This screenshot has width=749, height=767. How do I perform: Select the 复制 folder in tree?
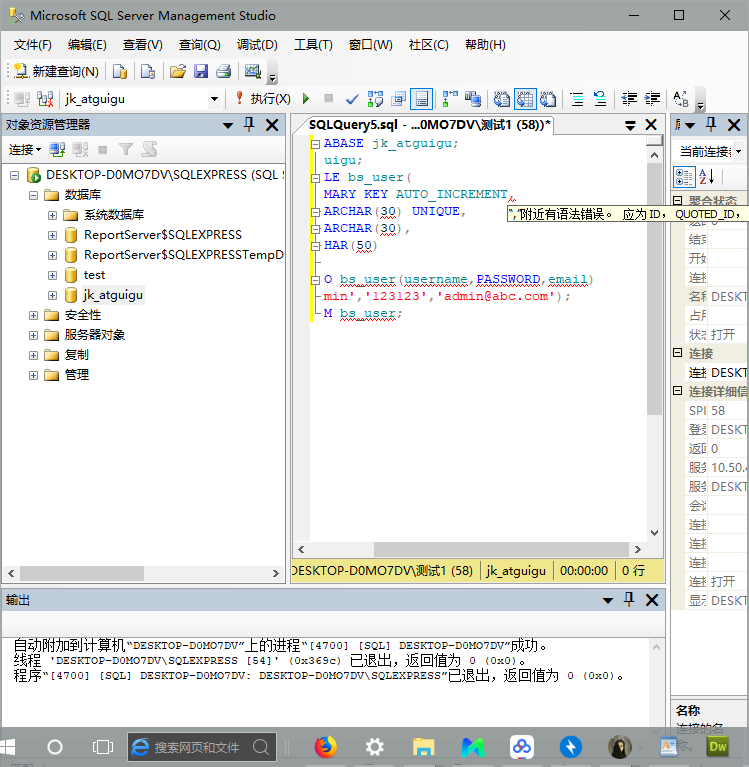tap(77, 355)
